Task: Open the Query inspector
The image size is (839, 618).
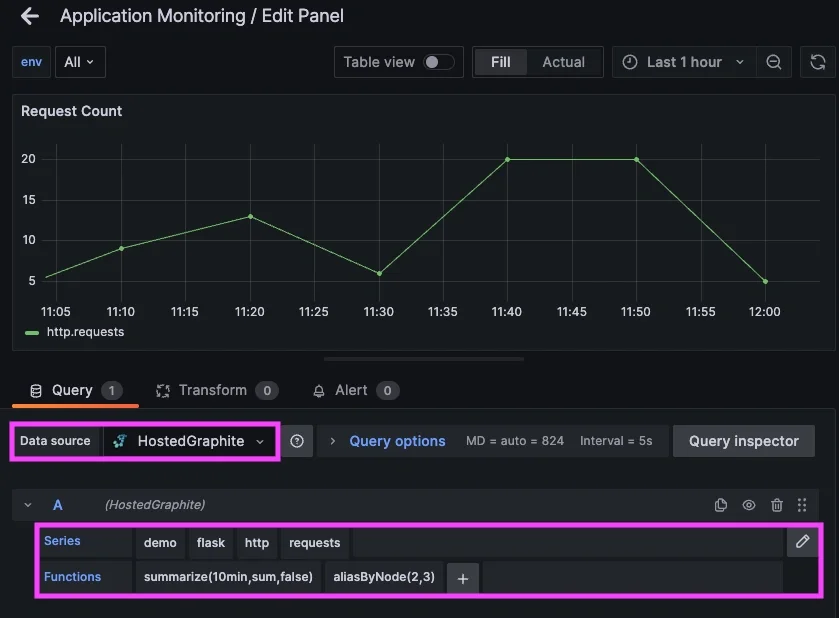Action: [x=743, y=440]
